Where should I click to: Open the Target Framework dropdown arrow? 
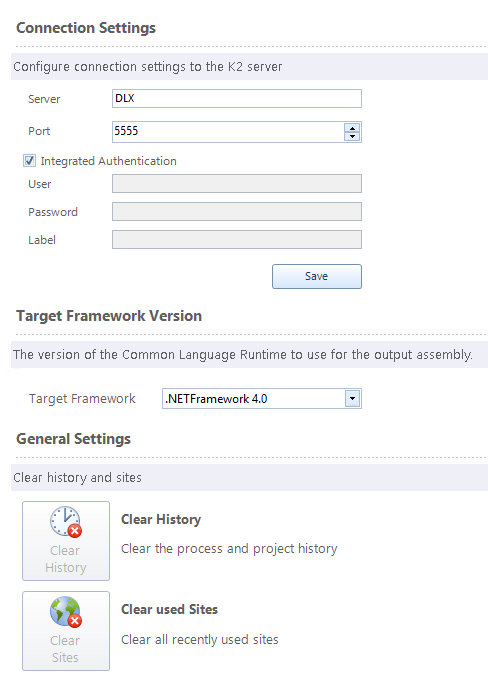click(x=352, y=398)
